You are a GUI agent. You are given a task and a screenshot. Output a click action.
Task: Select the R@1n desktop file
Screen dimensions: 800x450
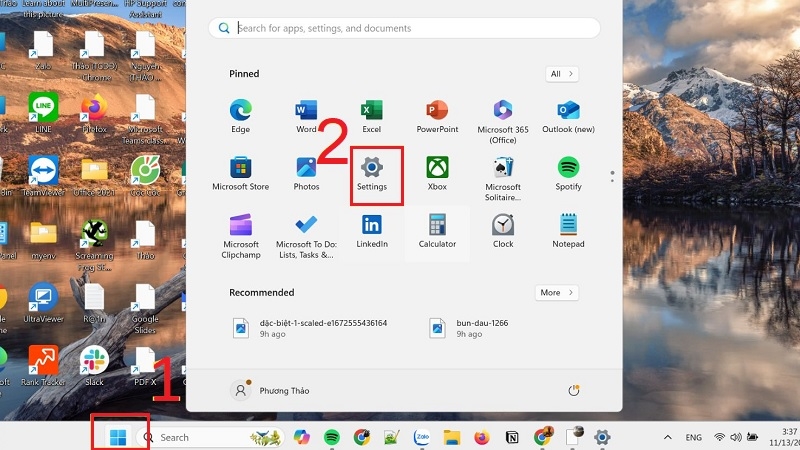pyautogui.click(x=94, y=303)
